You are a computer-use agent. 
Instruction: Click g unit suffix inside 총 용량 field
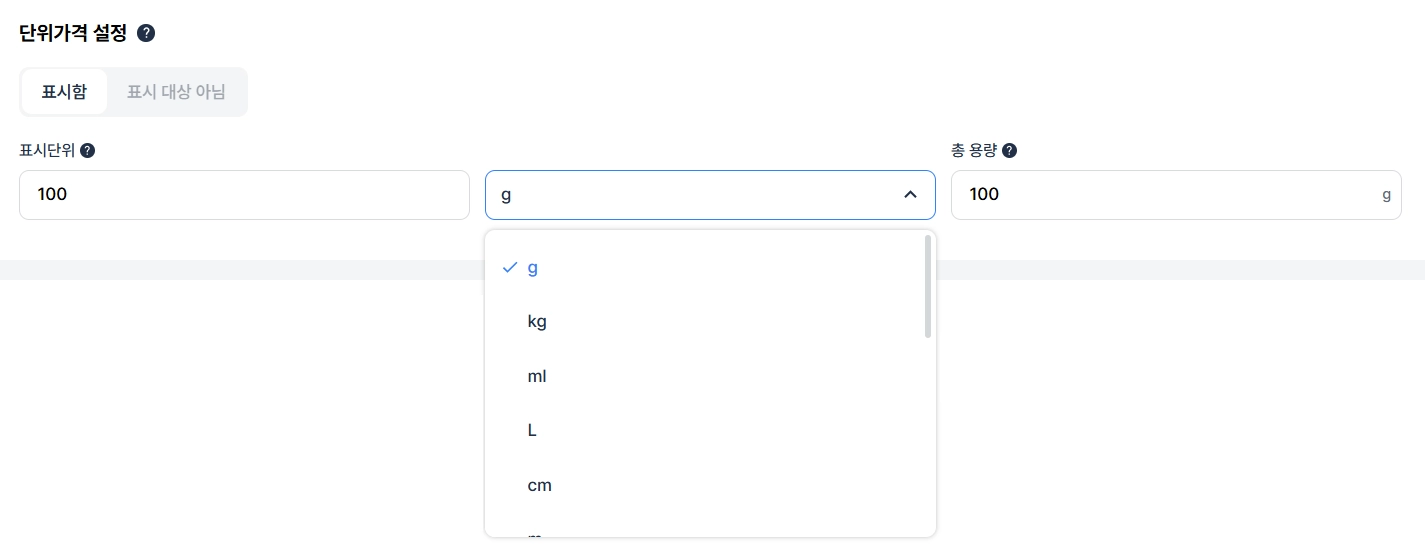(1386, 195)
